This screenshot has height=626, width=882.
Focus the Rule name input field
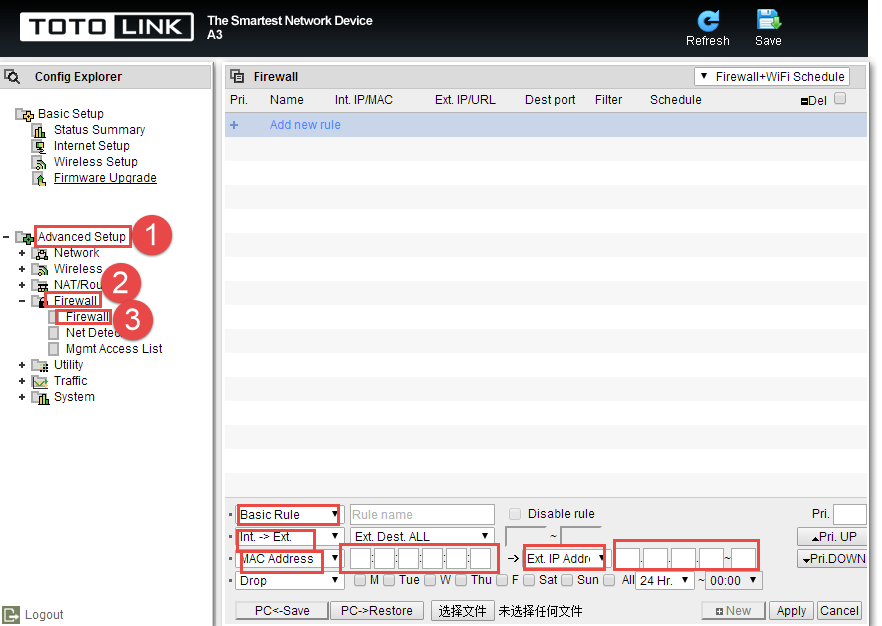pos(422,515)
